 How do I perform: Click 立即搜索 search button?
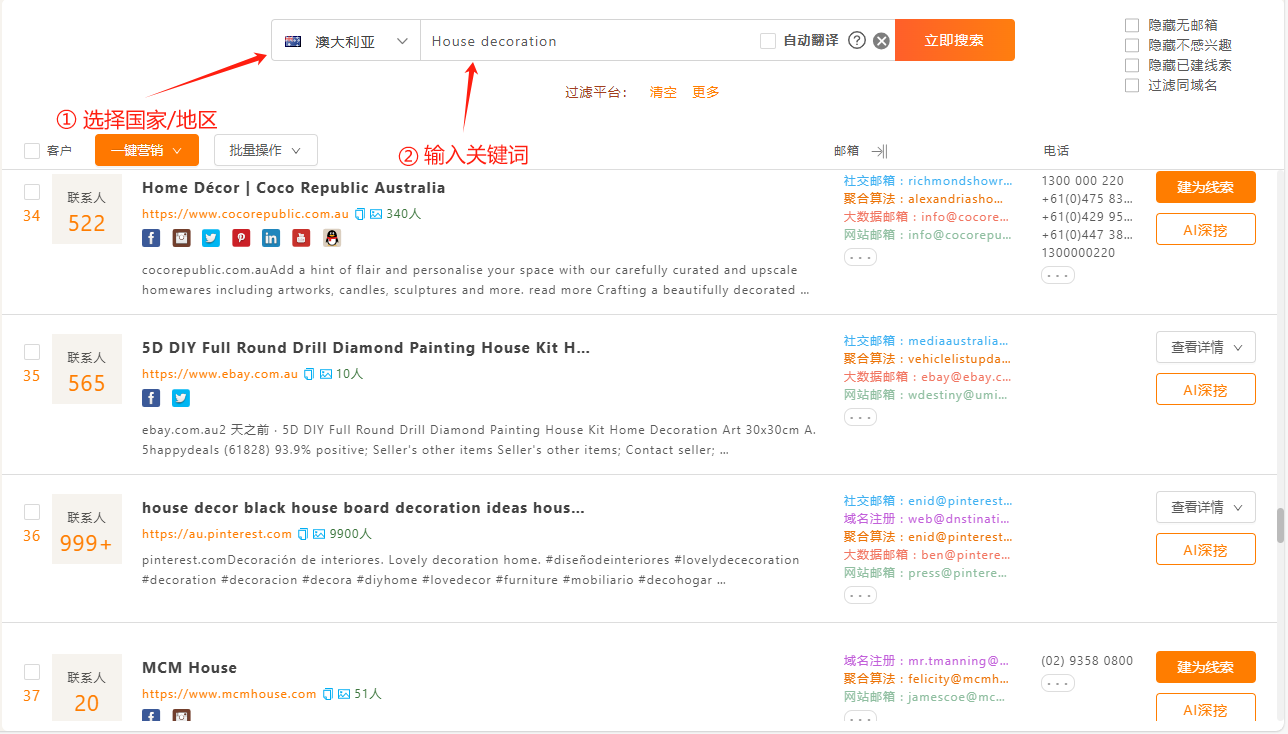tap(955, 40)
